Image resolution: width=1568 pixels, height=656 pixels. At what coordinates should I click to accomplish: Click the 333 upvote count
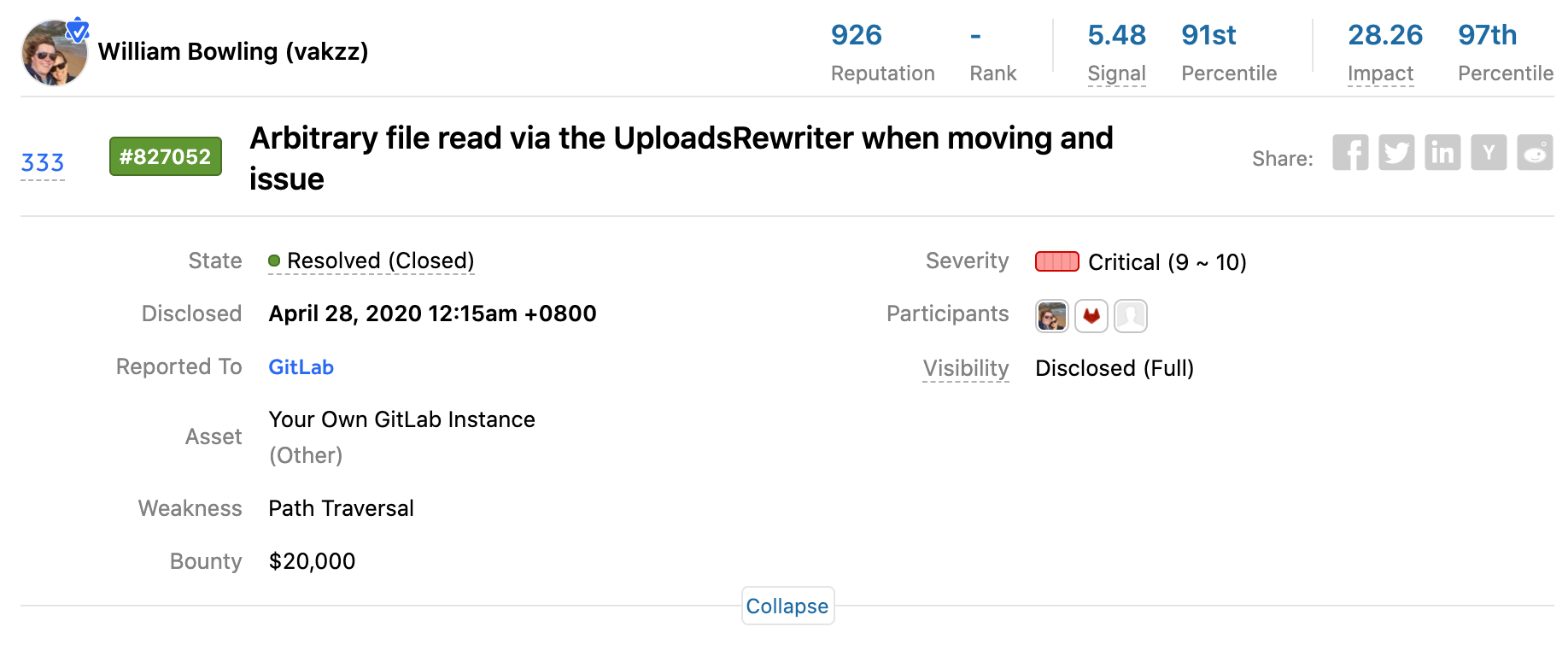43,162
